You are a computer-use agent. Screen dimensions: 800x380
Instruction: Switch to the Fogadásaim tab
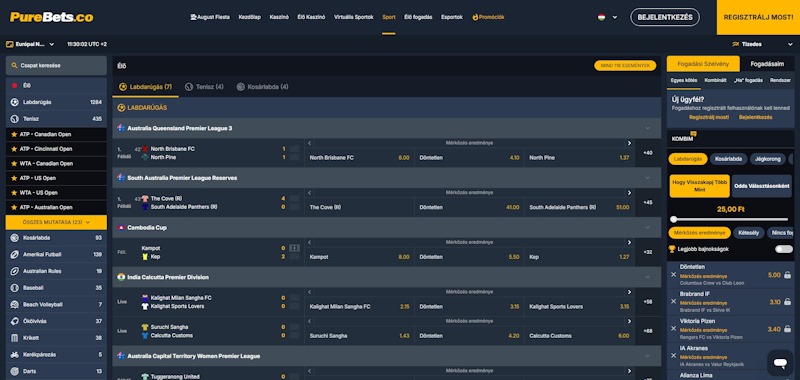pyautogui.click(x=767, y=64)
